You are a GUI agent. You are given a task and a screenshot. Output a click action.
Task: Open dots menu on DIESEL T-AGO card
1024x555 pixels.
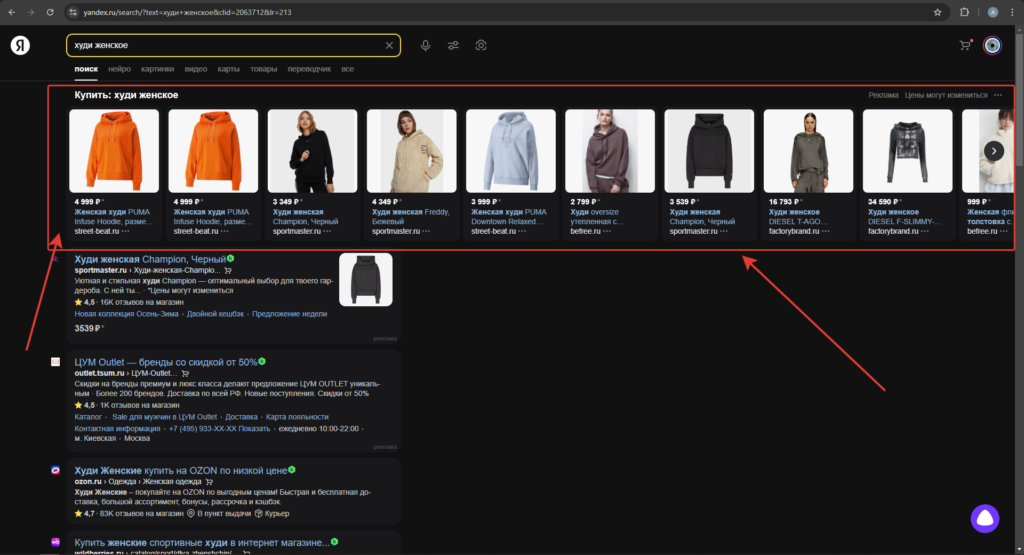click(825, 231)
